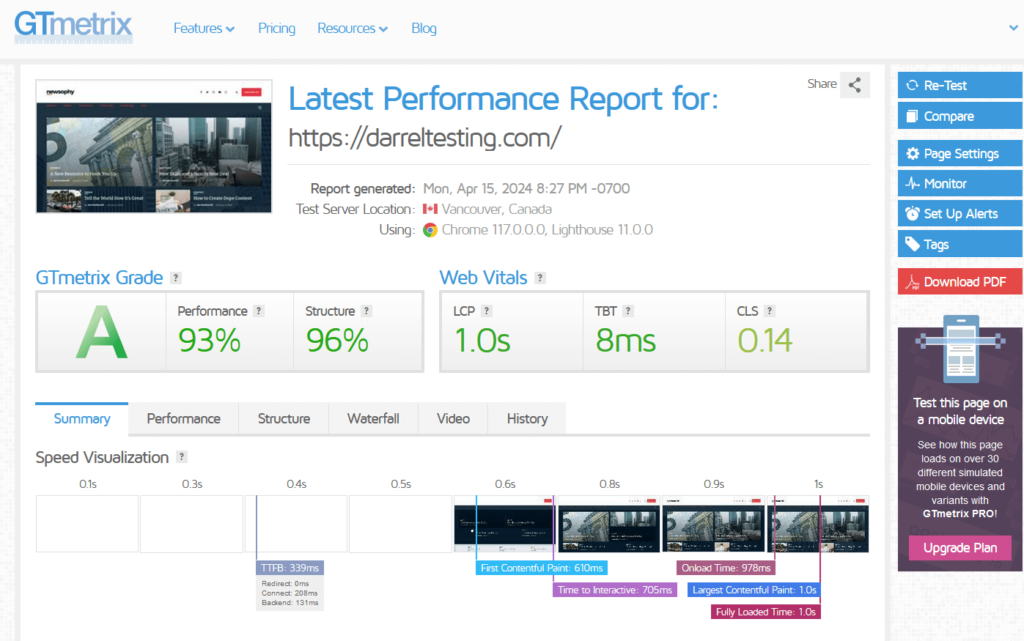The height and width of the screenshot is (641, 1024).
Task: Click the Re-Test button
Action: tap(960, 85)
